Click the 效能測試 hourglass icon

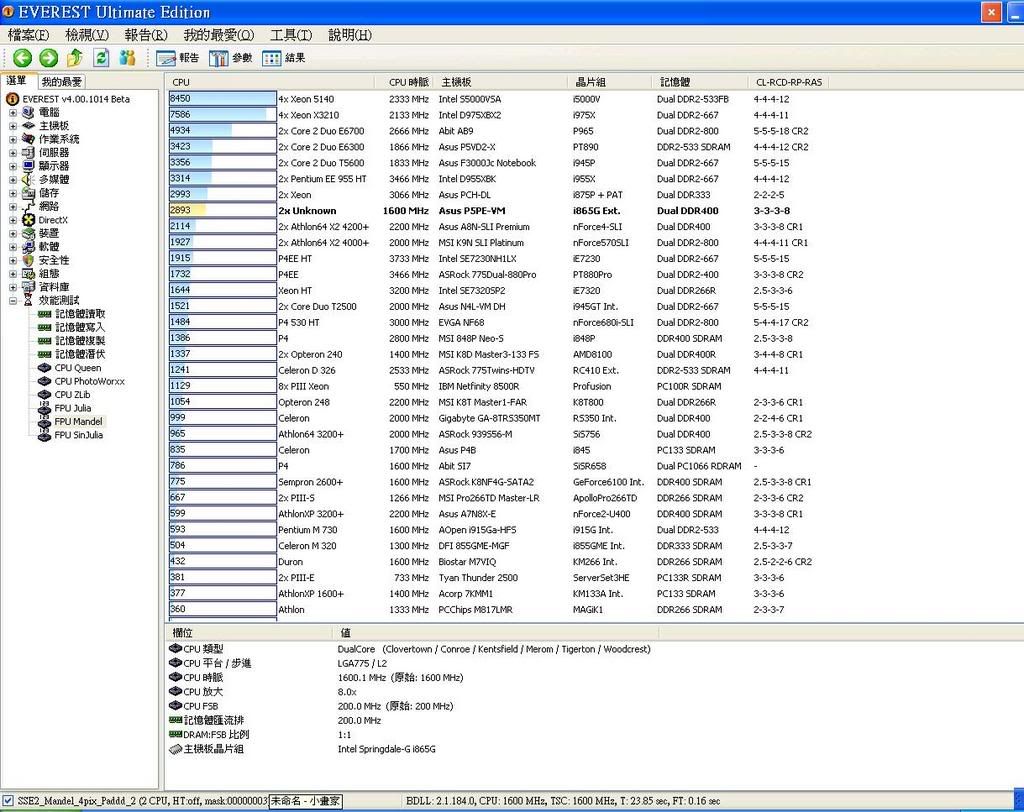pyautogui.click(x=28, y=300)
